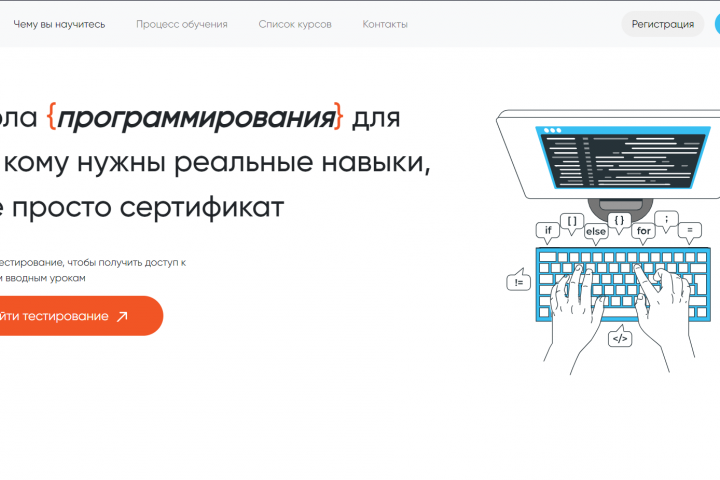Click the "if" speech bubble
720x480 pixels.
[548, 232]
